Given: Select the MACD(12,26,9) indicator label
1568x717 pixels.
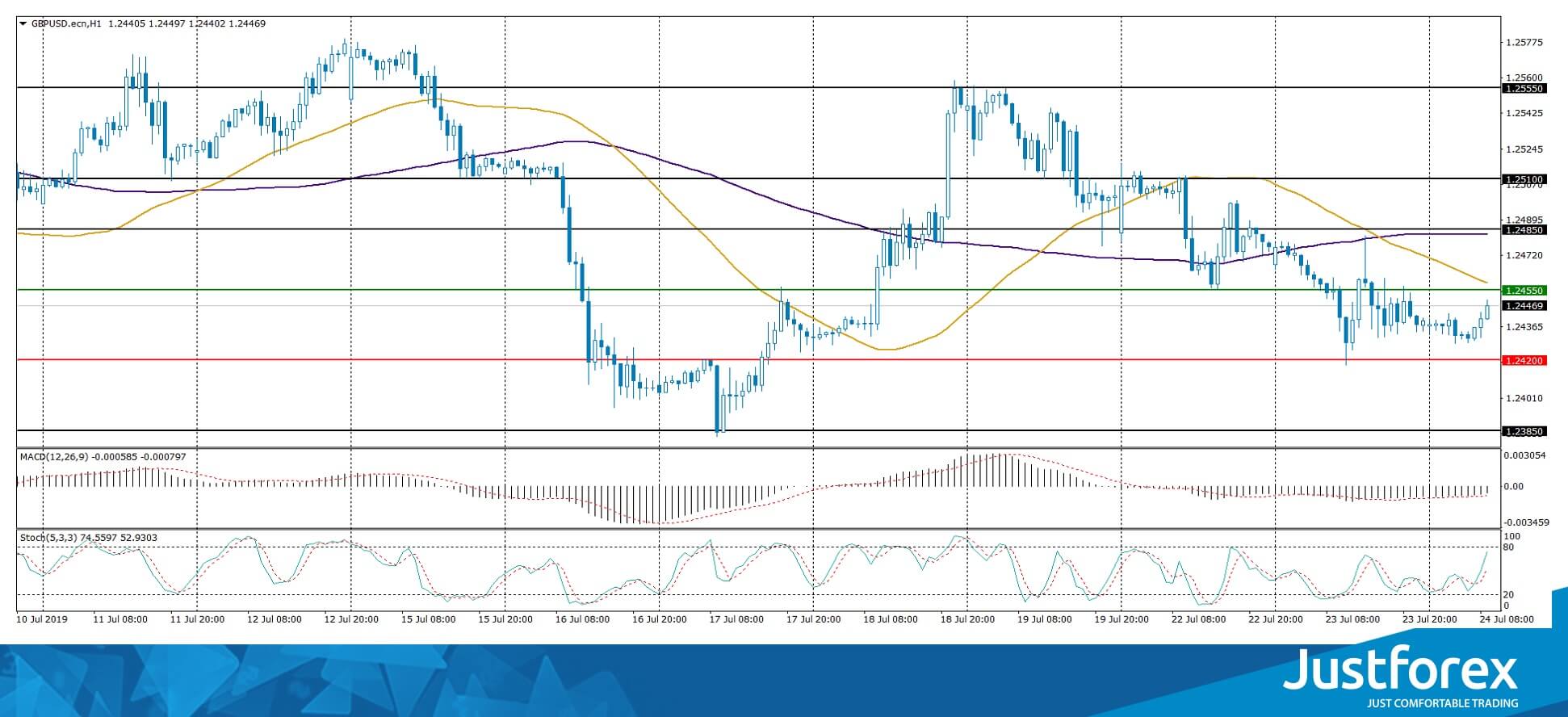Looking at the screenshot, I should click(x=54, y=457).
